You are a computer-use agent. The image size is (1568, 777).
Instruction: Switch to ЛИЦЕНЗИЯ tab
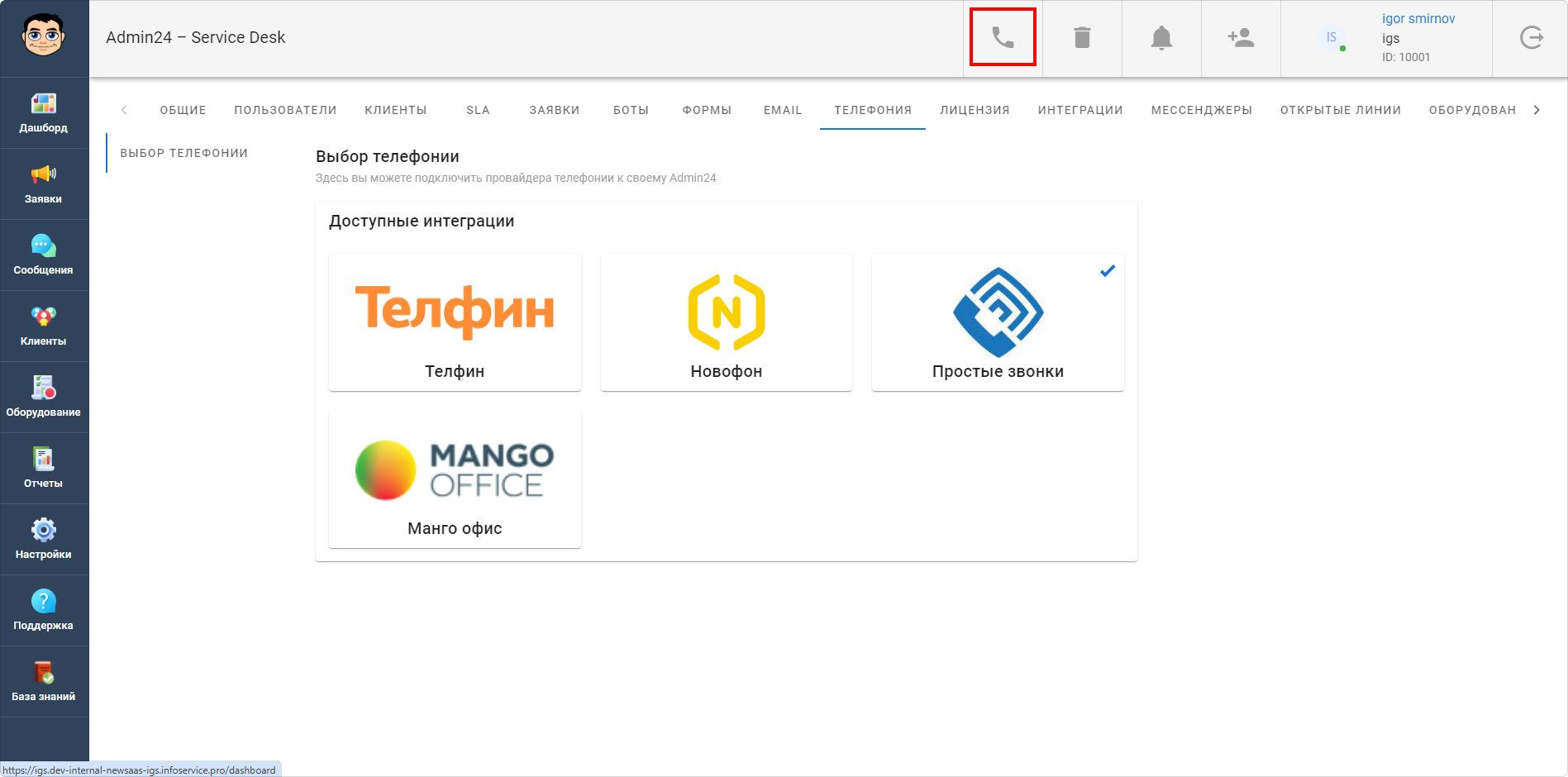(975, 110)
